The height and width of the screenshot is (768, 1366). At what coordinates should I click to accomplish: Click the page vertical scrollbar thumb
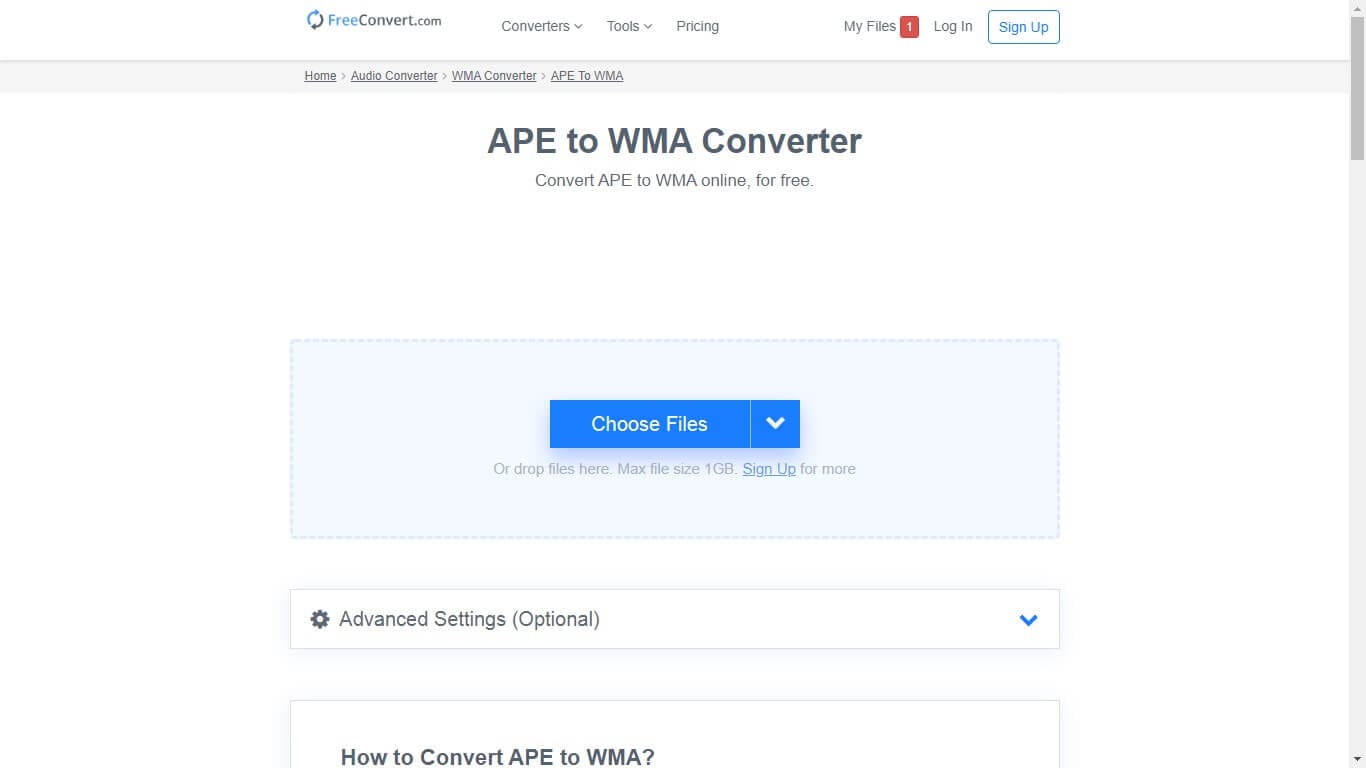point(1357,90)
